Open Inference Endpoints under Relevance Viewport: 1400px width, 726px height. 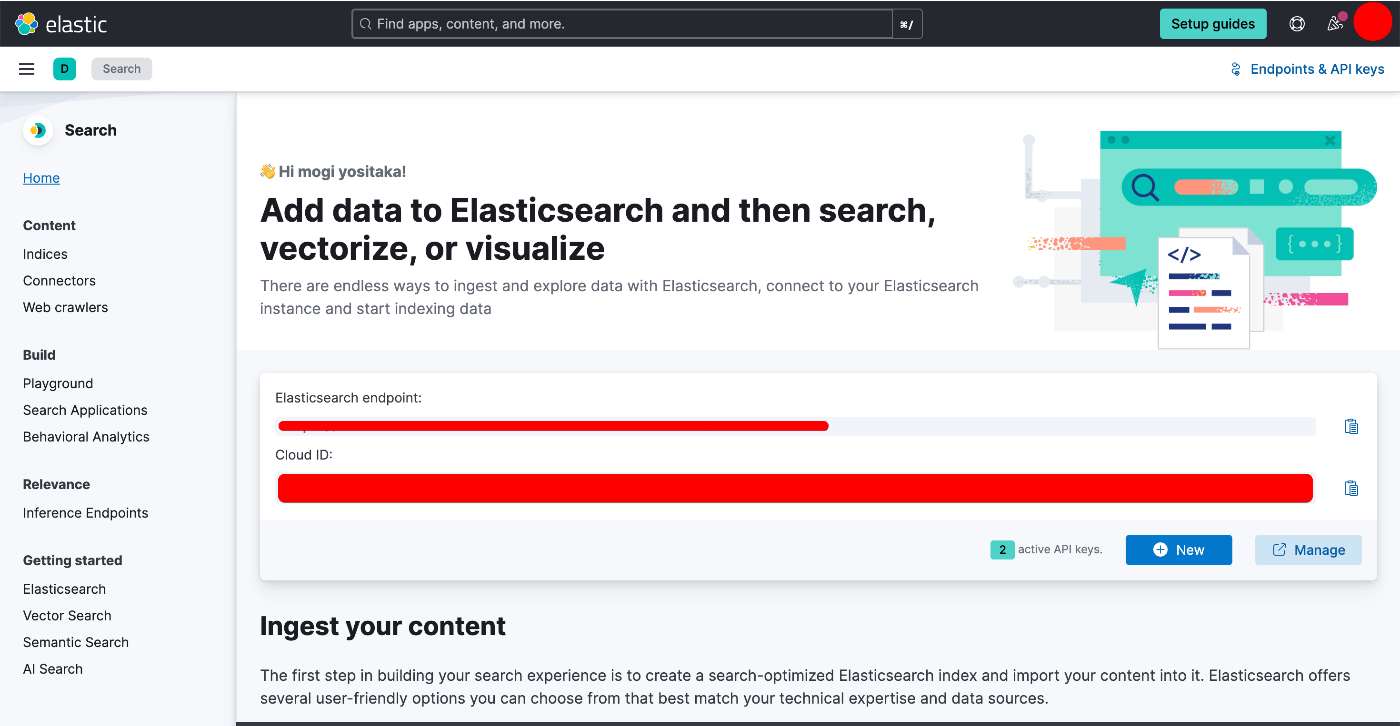tap(85, 513)
